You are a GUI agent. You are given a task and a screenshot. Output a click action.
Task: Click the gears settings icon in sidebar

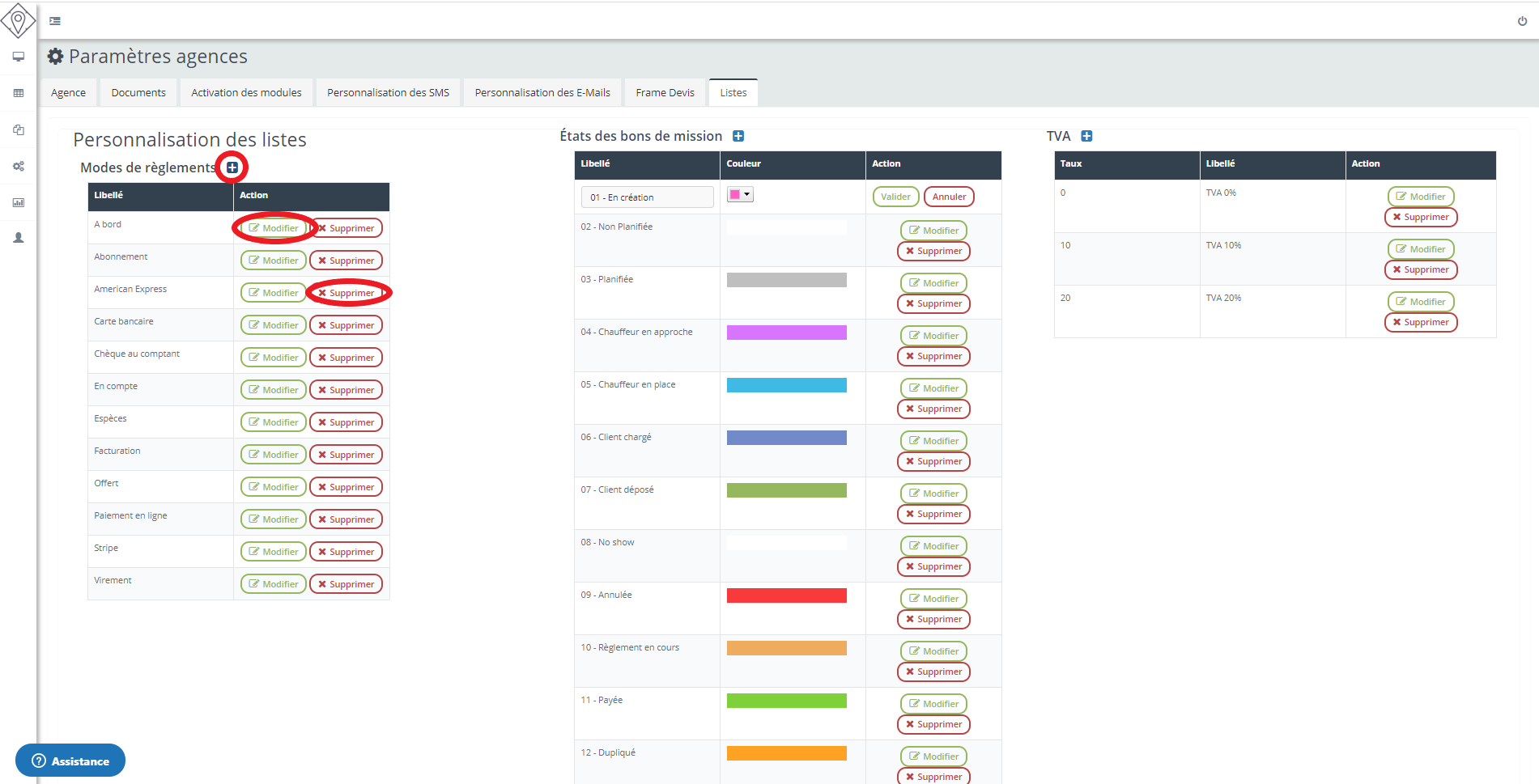[x=18, y=166]
